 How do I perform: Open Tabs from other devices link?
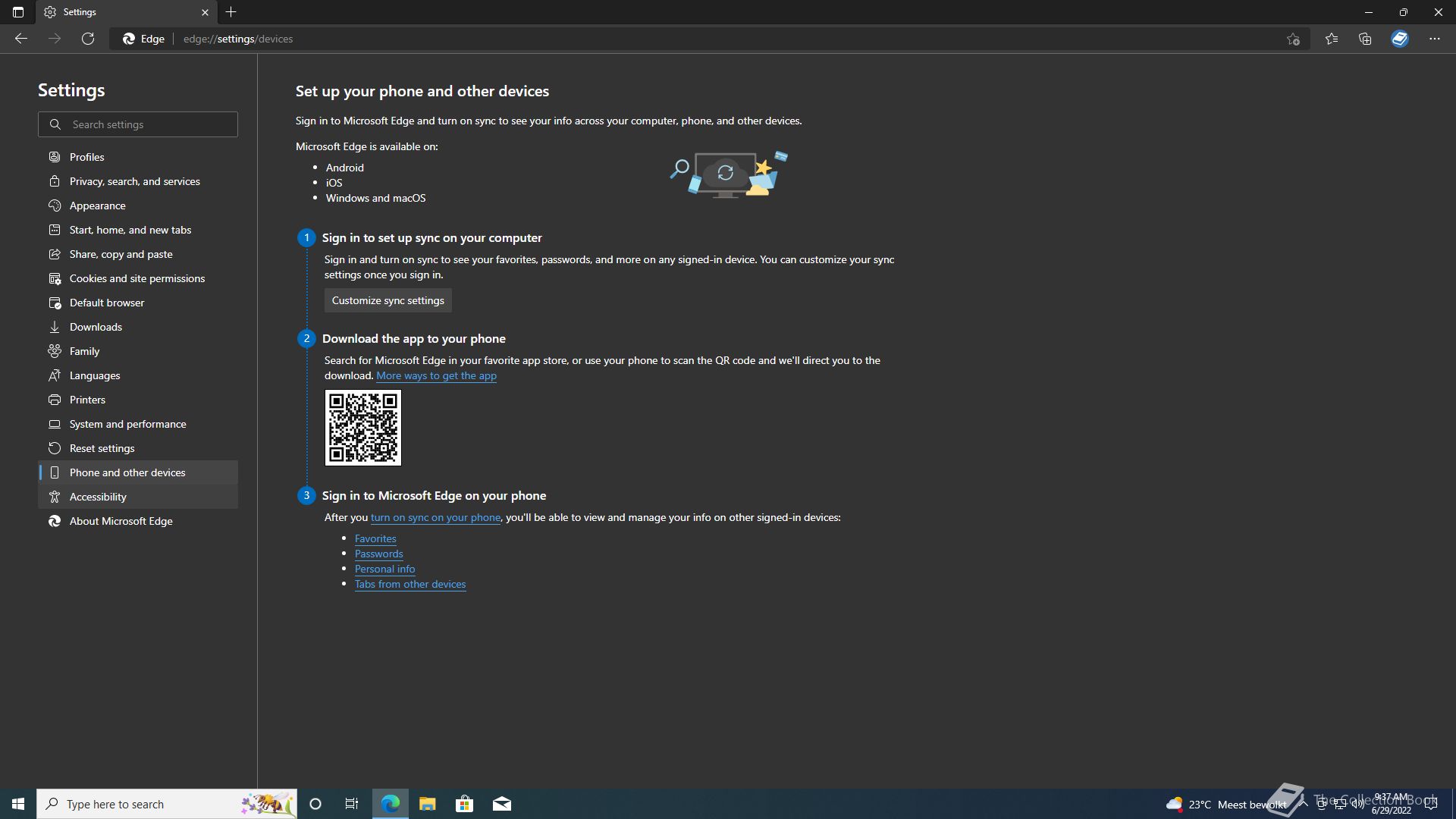click(410, 584)
